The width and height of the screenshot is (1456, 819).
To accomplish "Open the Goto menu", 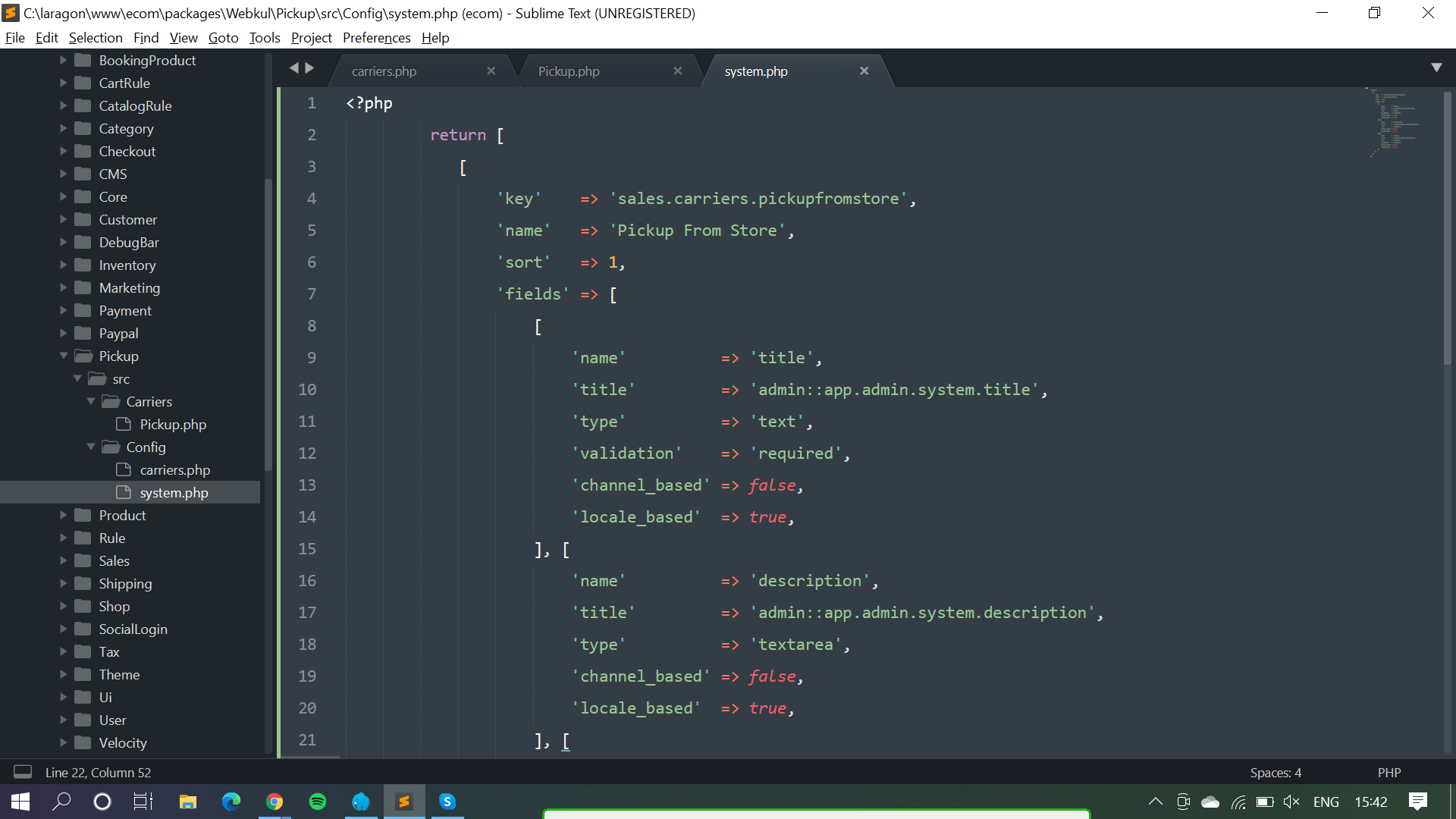I will click(x=224, y=38).
